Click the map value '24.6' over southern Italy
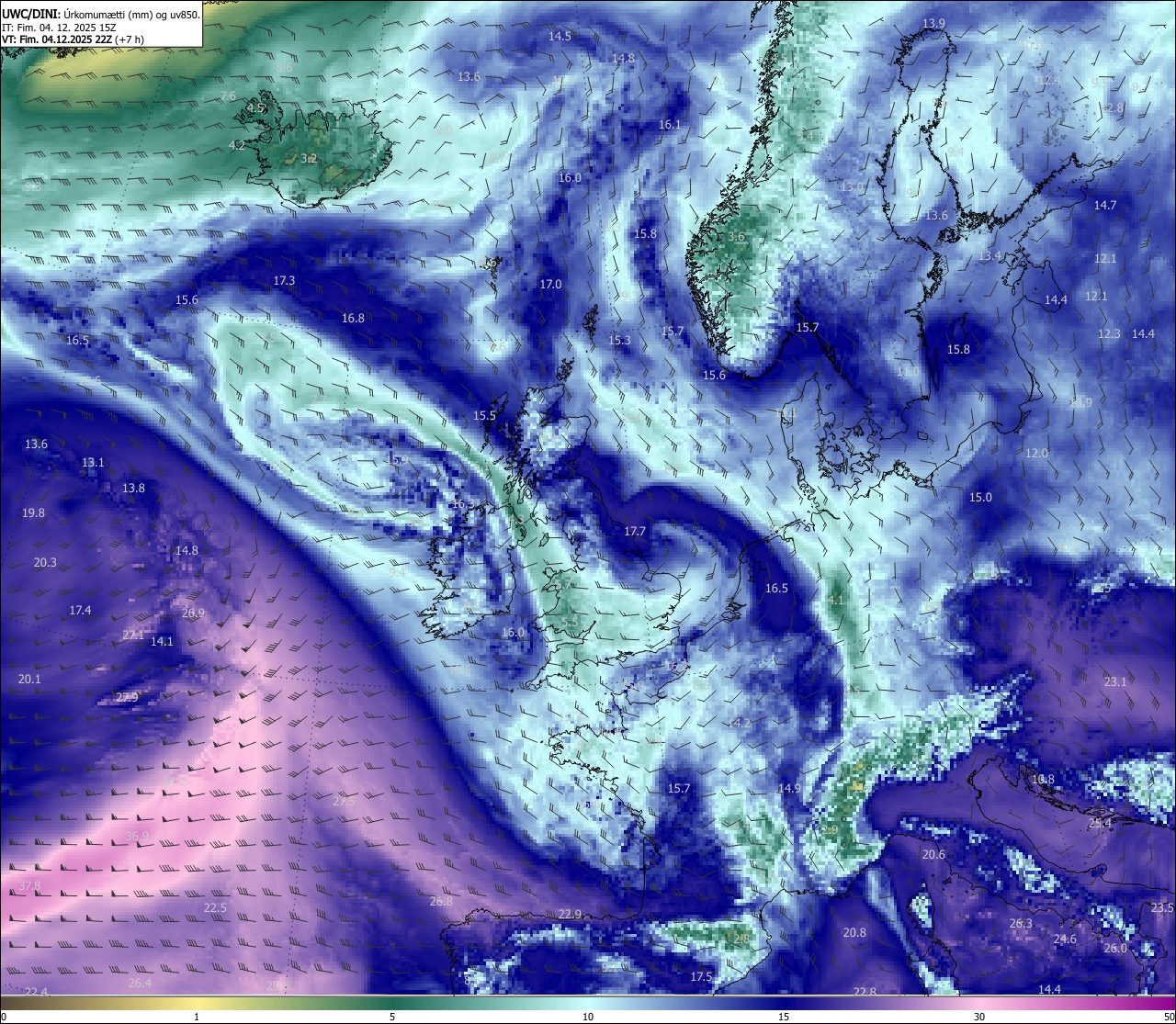The width and height of the screenshot is (1176, 1024). (x=1065, y=940)
